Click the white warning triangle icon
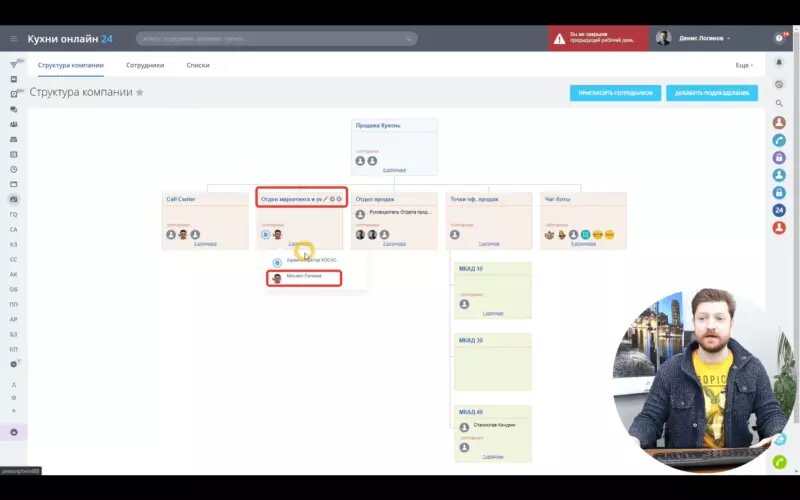Viewport: 800px width, 500px height. (560, 39)
